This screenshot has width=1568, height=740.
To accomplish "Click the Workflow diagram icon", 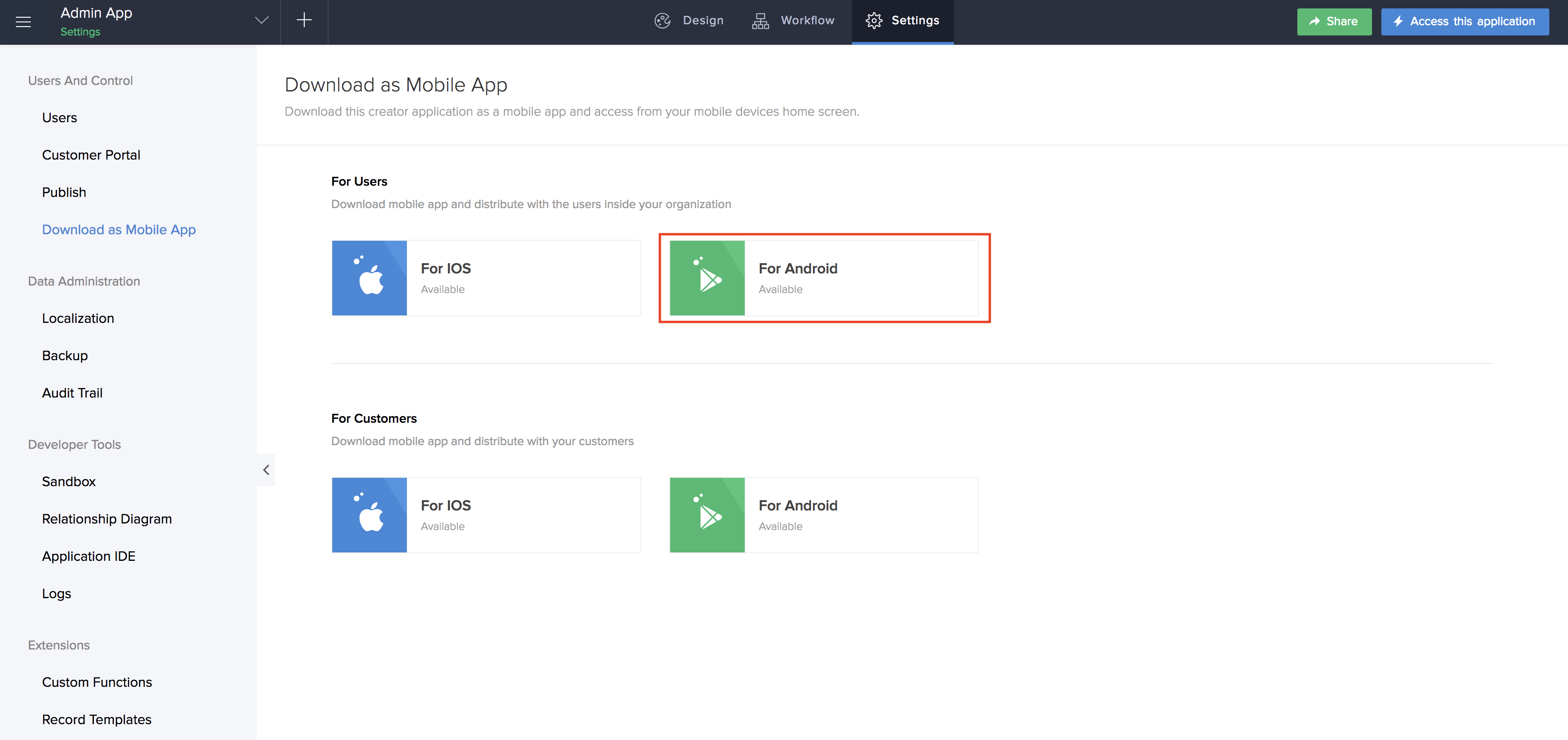I will pyautogui.click(x=760, y=21).
